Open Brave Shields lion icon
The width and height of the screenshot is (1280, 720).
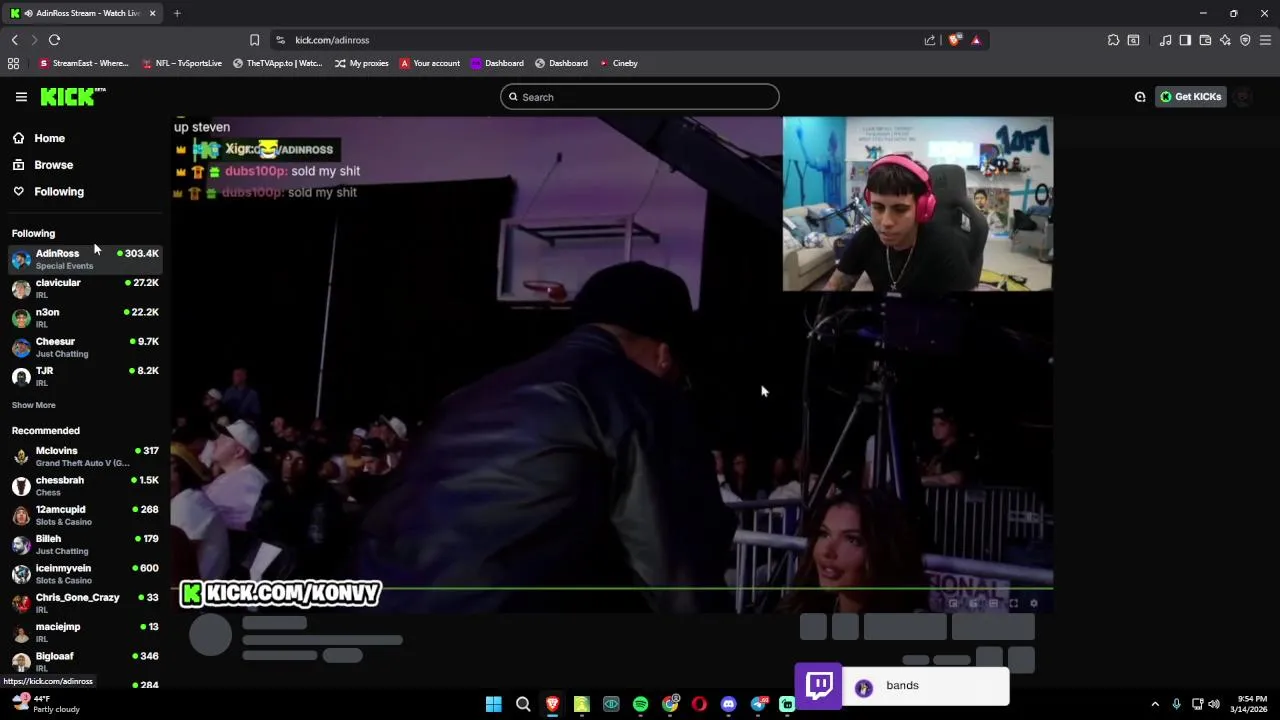[x=955, y=40]
